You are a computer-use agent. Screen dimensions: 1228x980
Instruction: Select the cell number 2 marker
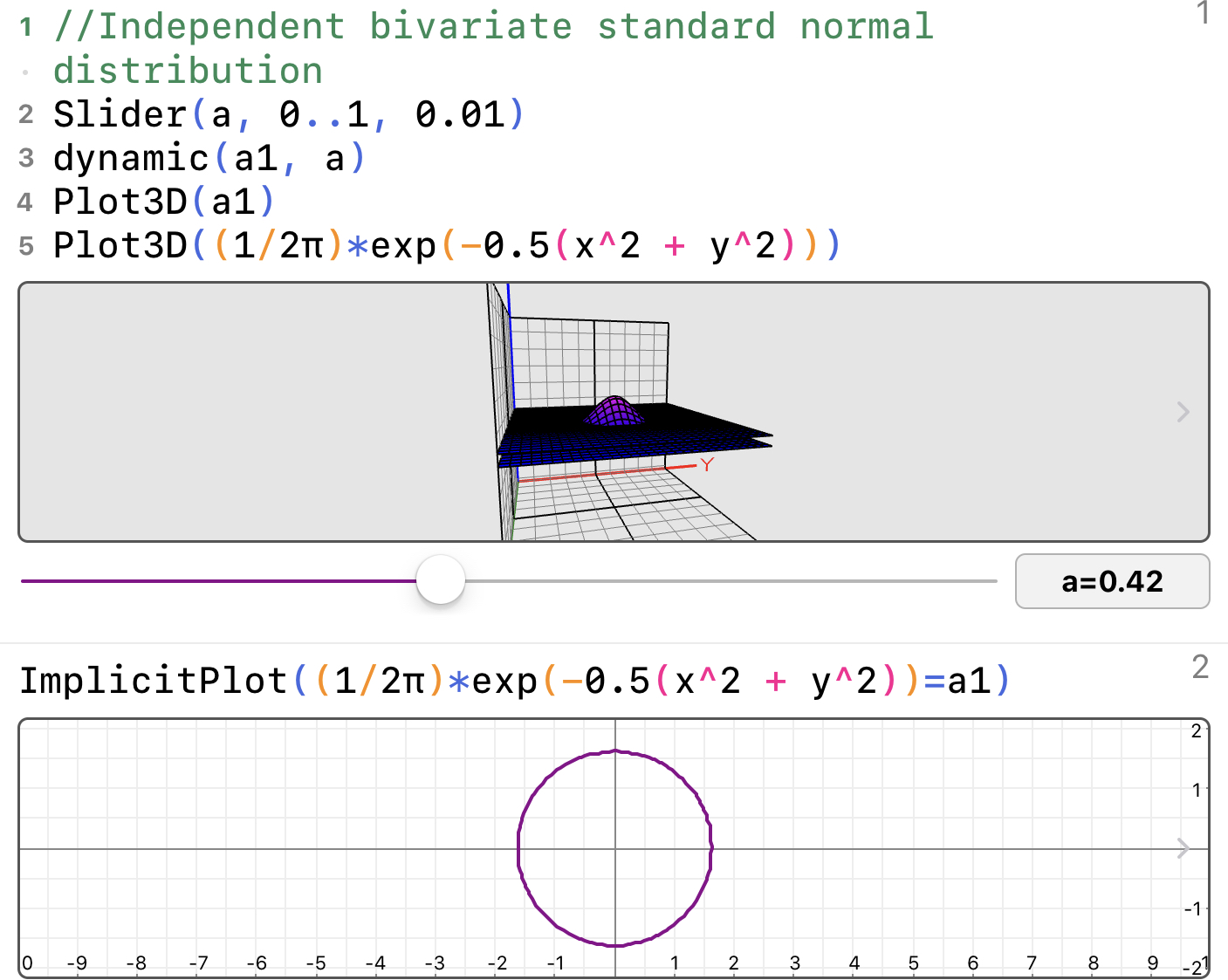1200,667
